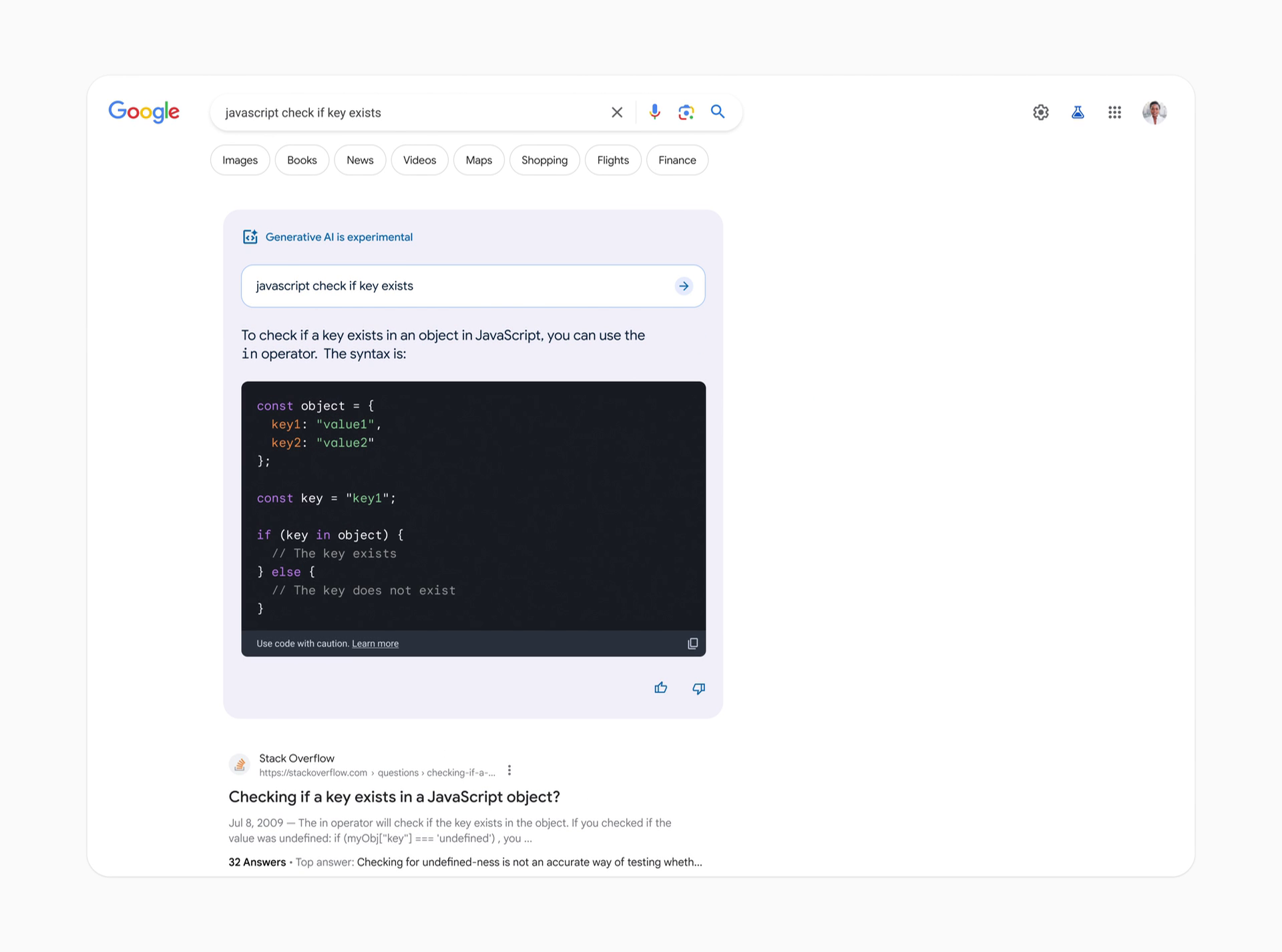Switch to Images filter

(240, 160)
